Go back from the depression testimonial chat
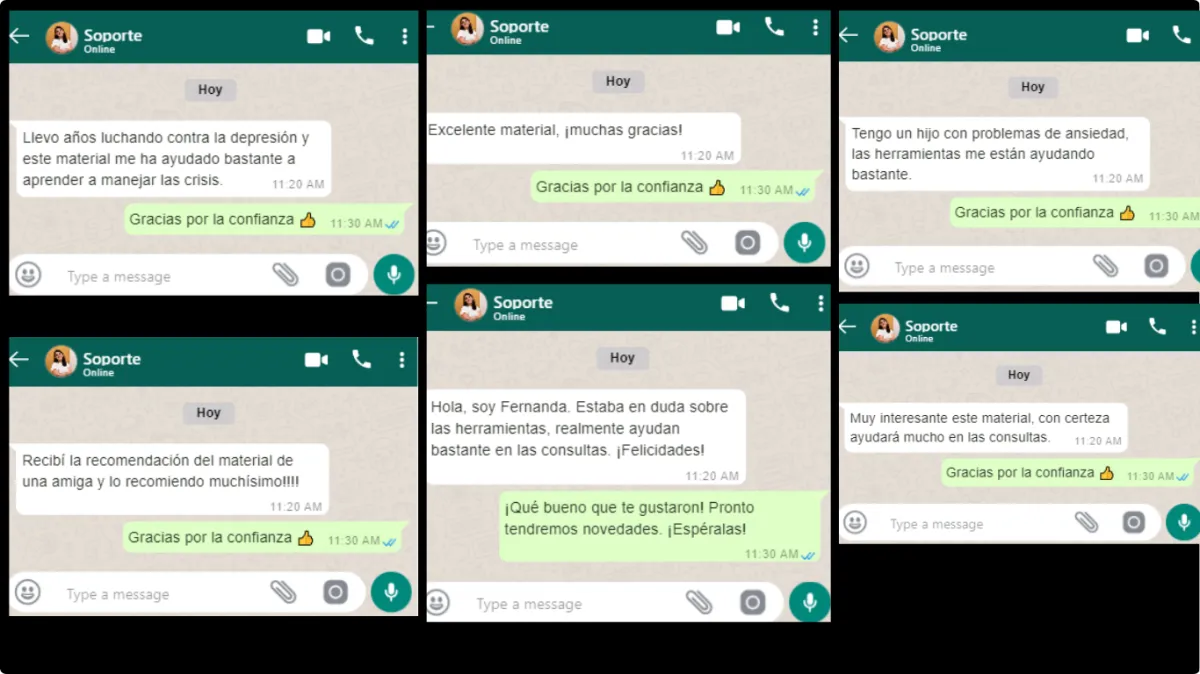This screenshot has height=674, width=1200. tap(19, 36)
